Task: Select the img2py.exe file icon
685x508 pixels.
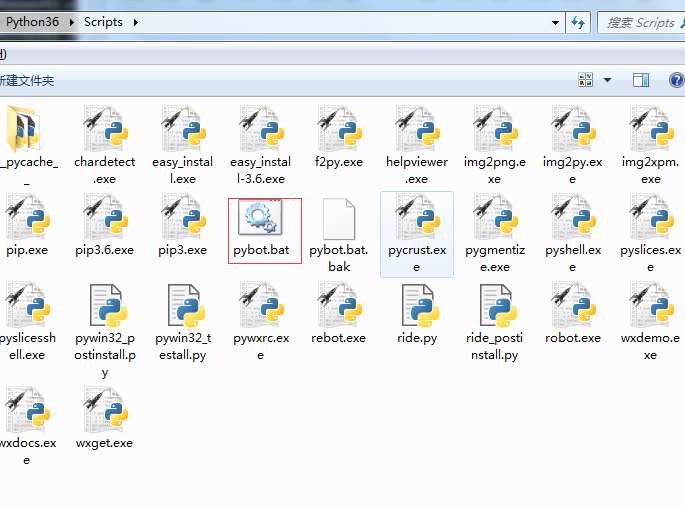Action: pos(573,127)
